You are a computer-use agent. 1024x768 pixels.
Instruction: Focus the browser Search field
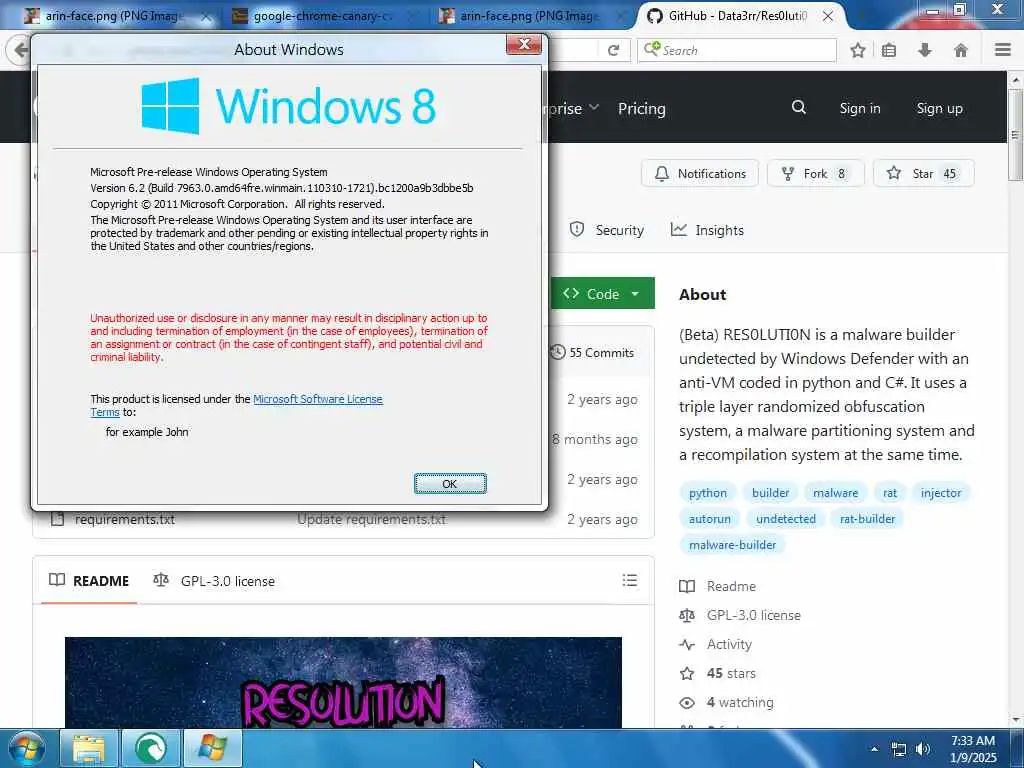[x=737, y=50]
